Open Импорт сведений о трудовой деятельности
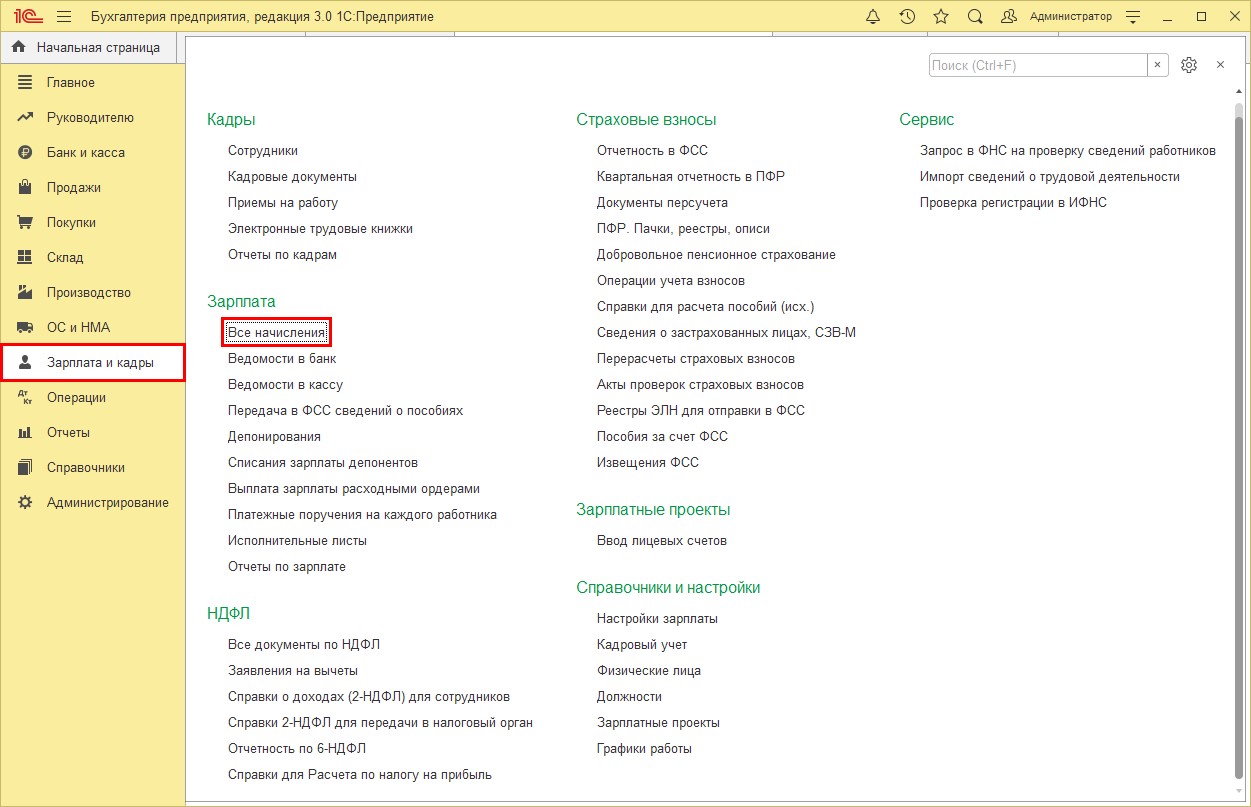This screenshot has width=1251, height=807. click(1050, 177)
